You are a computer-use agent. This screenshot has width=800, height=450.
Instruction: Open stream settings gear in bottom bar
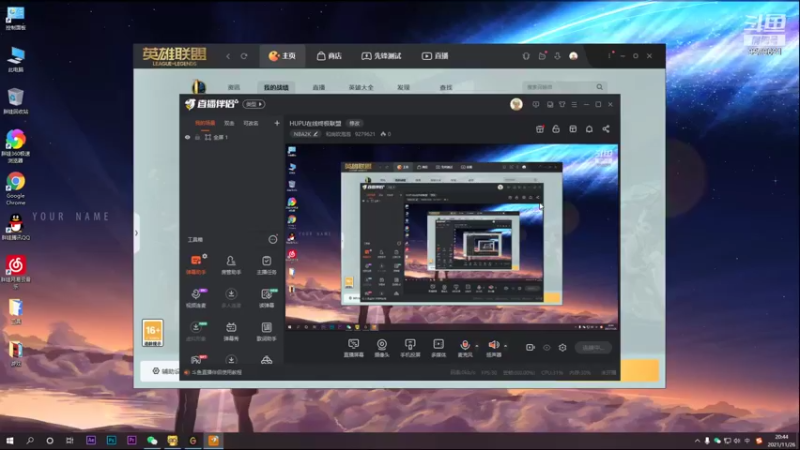point(562,347)
